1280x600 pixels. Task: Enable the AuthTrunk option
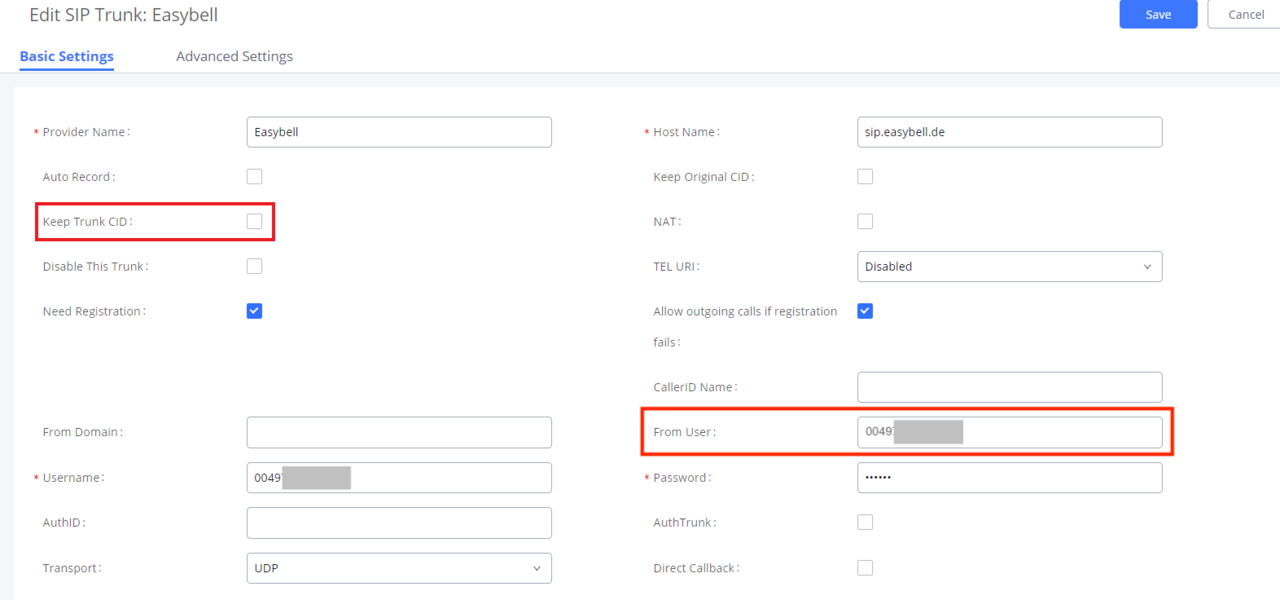[x=865, y=522]
